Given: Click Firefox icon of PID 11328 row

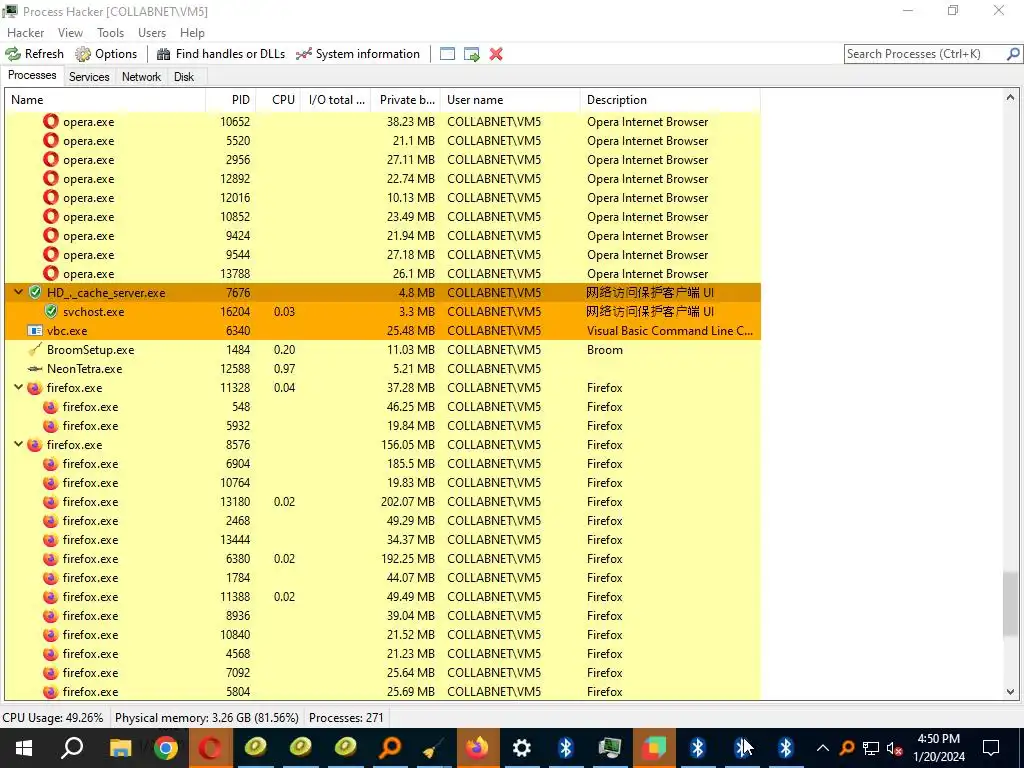Looking at the screenshot, I should [35, 388].
